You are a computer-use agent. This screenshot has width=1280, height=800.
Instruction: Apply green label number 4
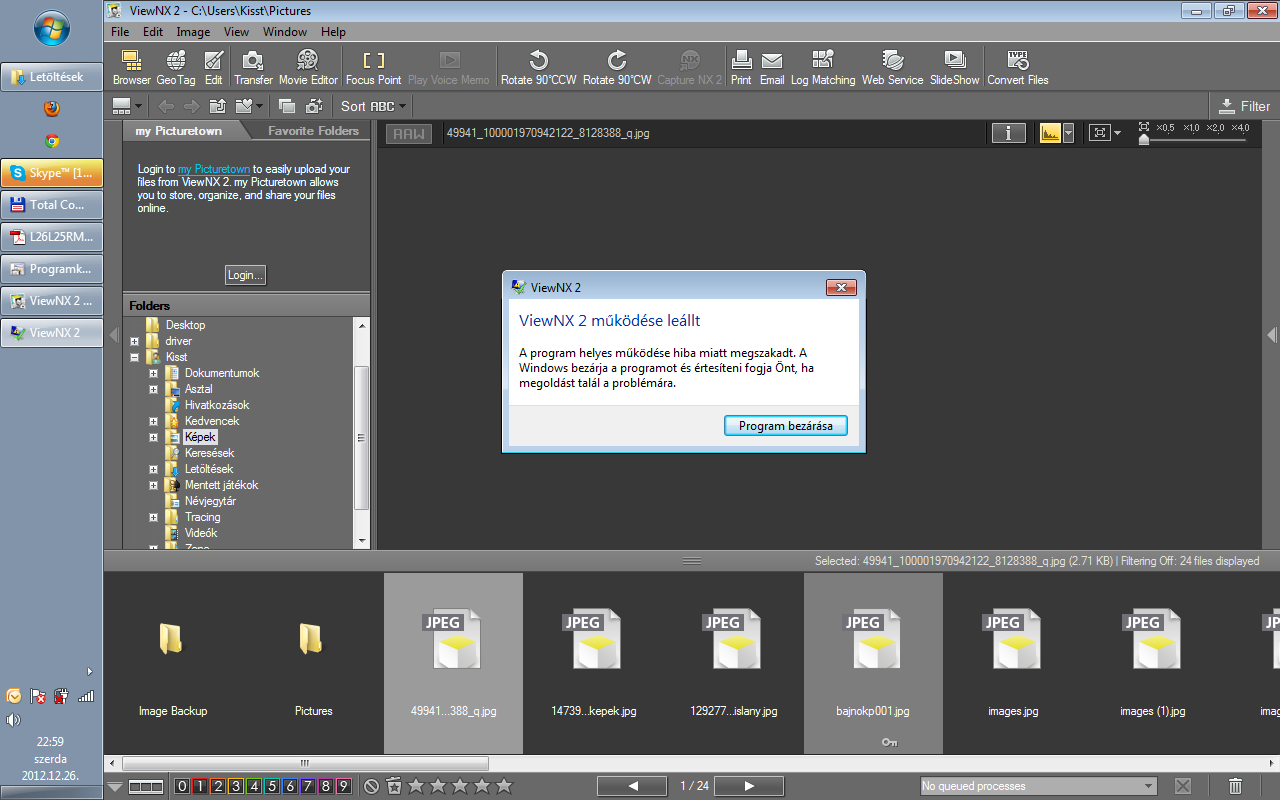pos(254,786)
